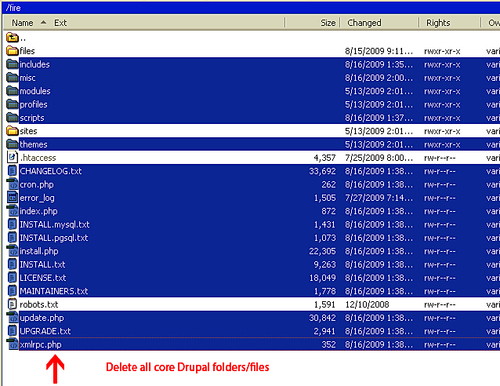The width and height of the screenshot is (500, 386).
Task: Select the cron.php file name
Action: point(37,184)
